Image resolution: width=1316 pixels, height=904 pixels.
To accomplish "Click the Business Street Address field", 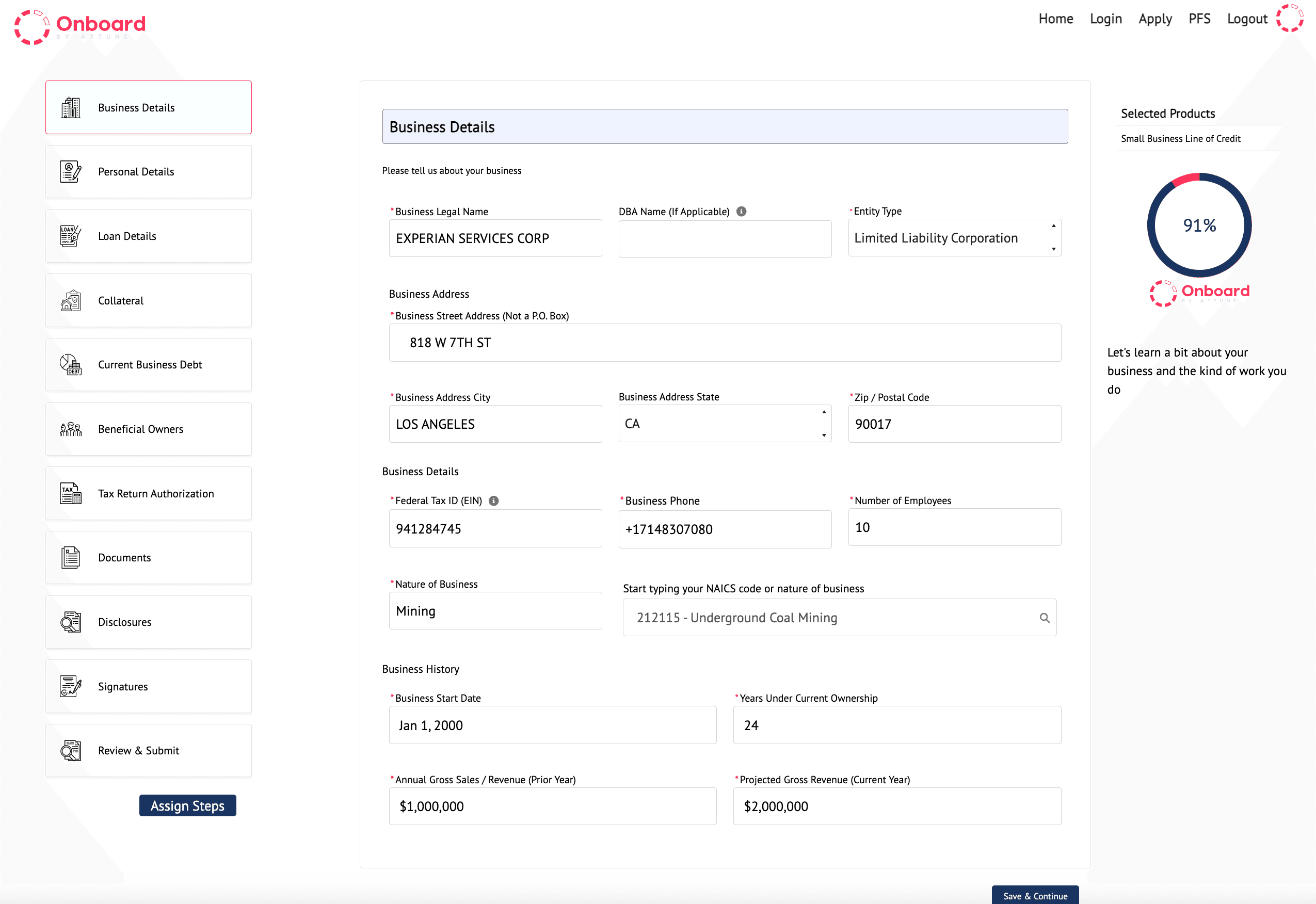I will pyautogui.click(x=725, y=343).
